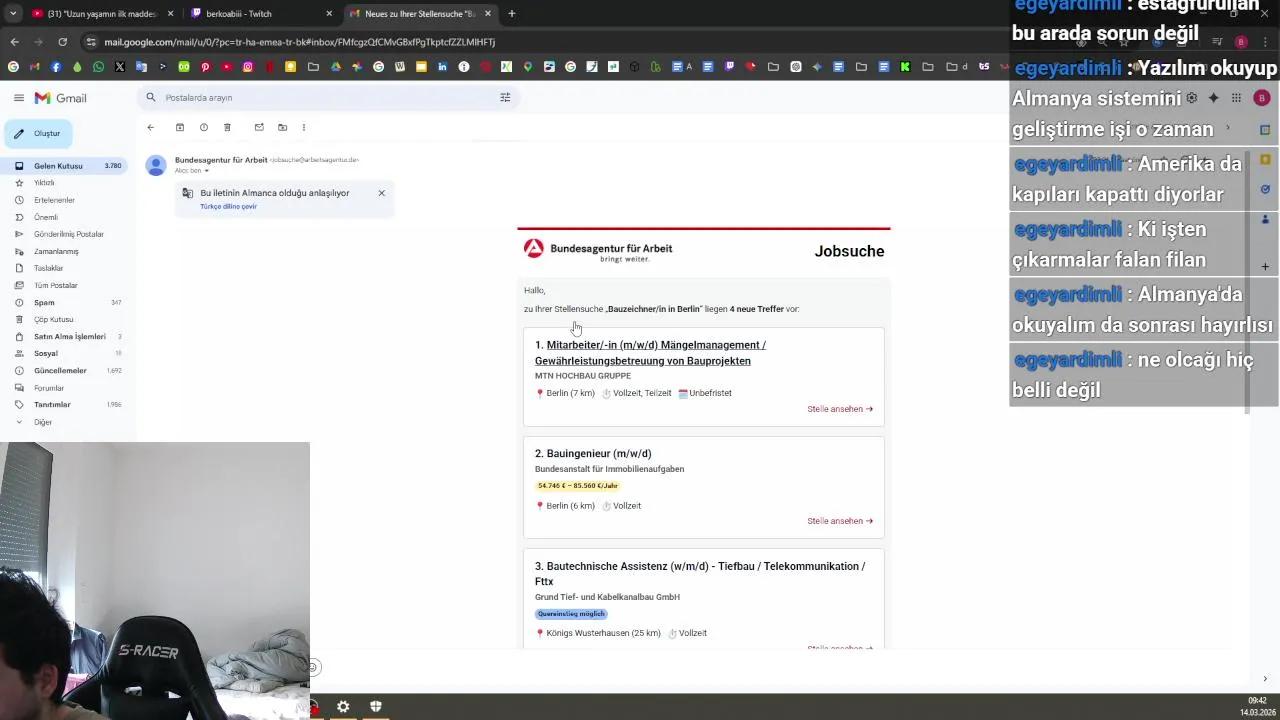Open the X (Twitter) bookmark icon
The height and width of the screenshot is (720, 1280).
point(120,67)
